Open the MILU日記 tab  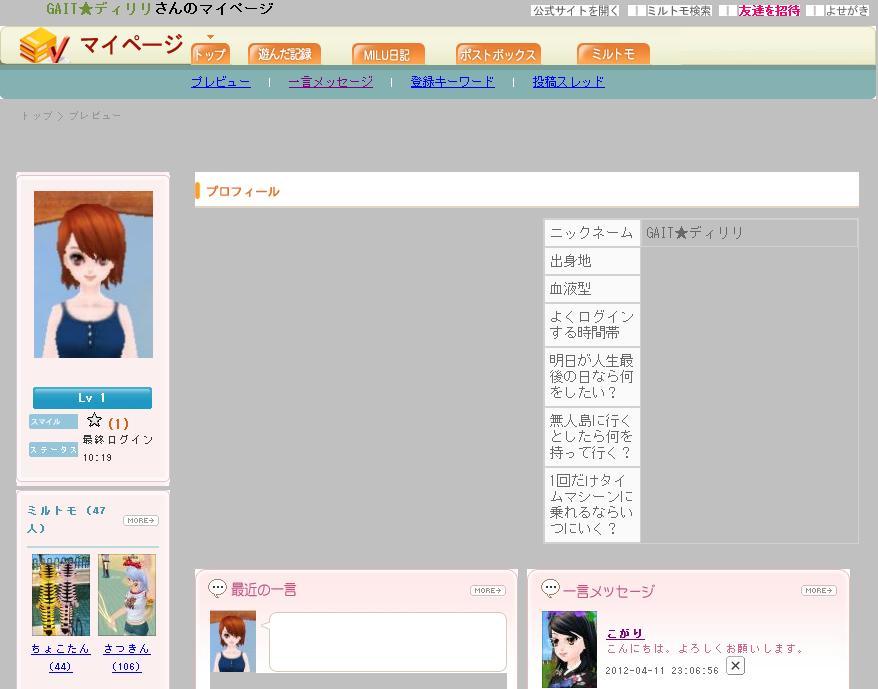point(388,54)
